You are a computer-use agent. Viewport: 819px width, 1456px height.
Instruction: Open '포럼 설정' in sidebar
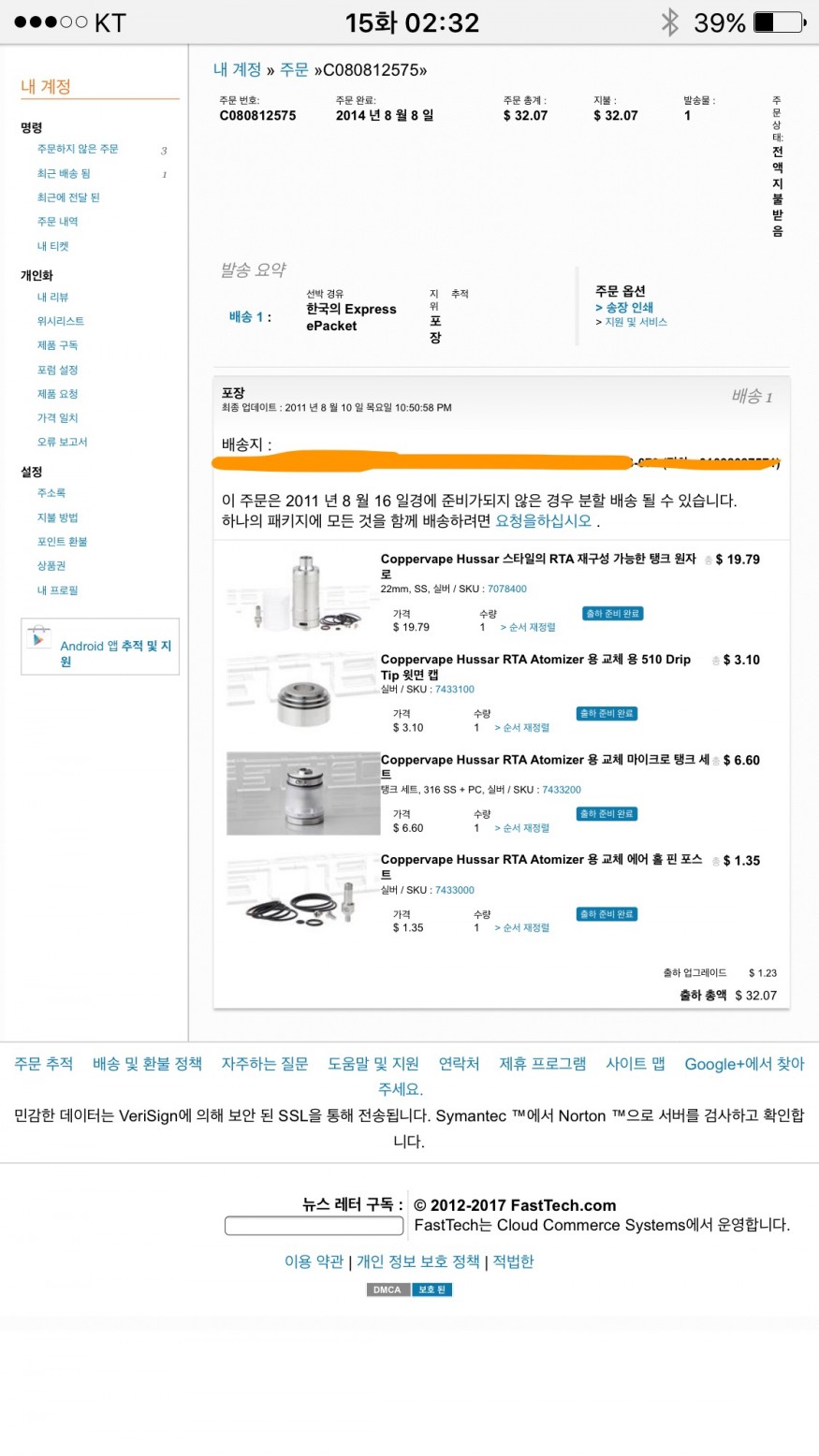[58, 370]
